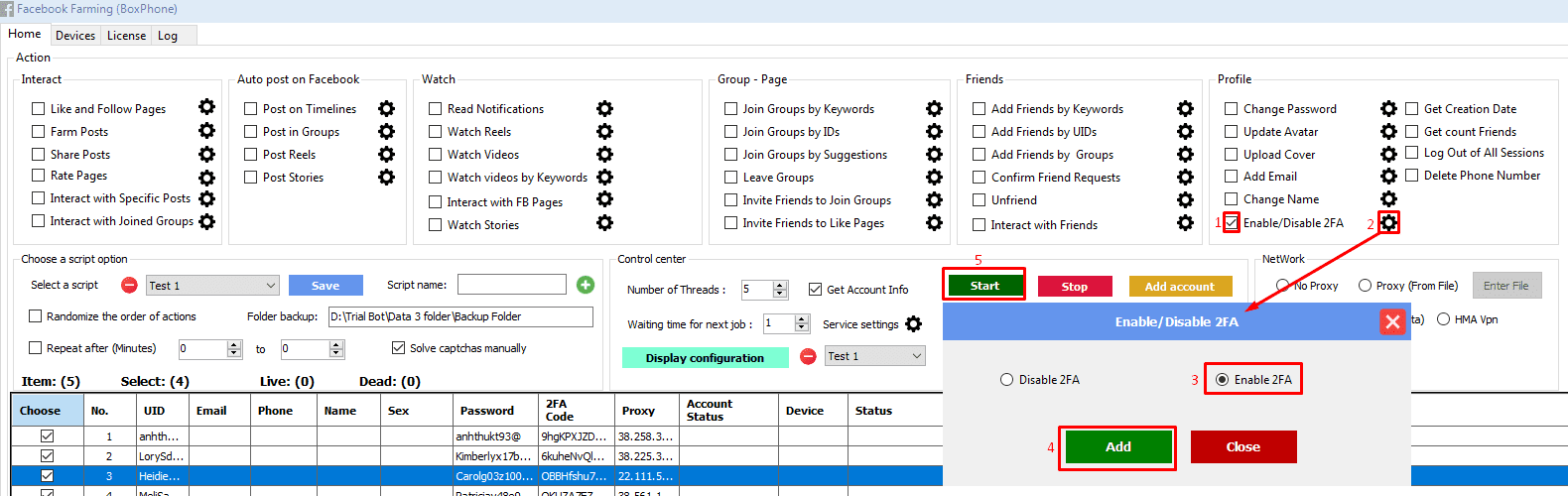This screenshot has width=1568, height=496.
Task: Enable the Post Reels checkbox
Action: (x=250, y=155)
